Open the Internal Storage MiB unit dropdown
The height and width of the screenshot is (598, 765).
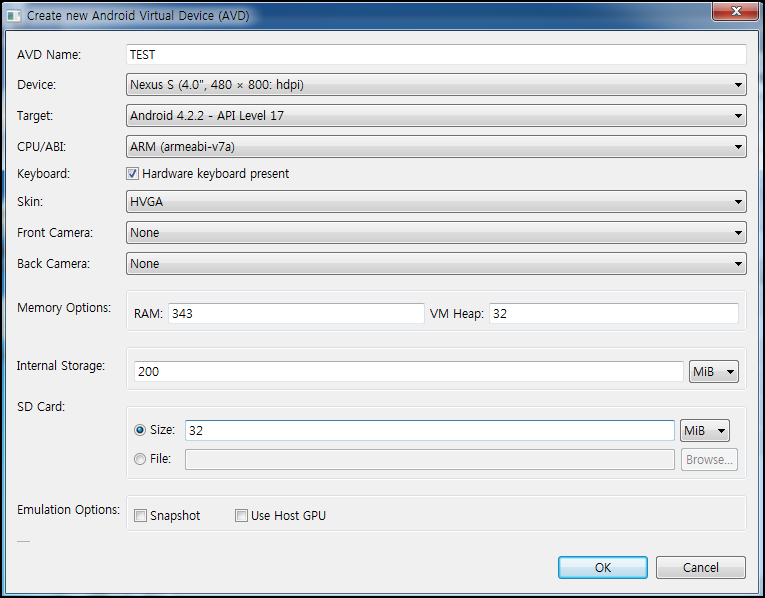pyautogui.click(x=713, y=372)
